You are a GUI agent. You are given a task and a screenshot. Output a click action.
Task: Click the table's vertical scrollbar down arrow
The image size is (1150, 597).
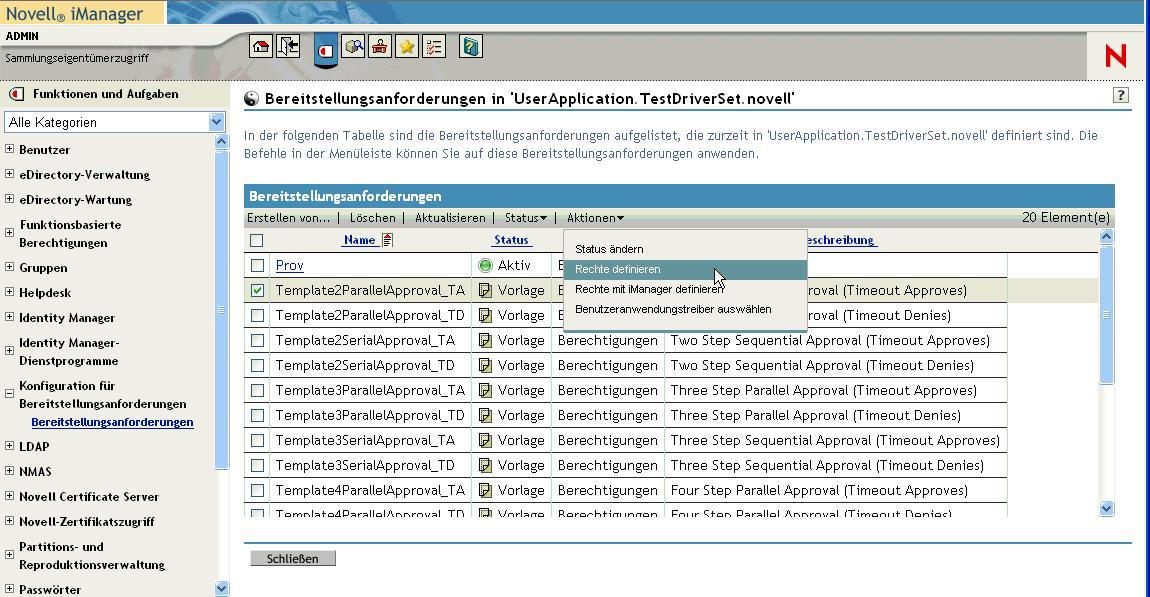point(1106,508)
